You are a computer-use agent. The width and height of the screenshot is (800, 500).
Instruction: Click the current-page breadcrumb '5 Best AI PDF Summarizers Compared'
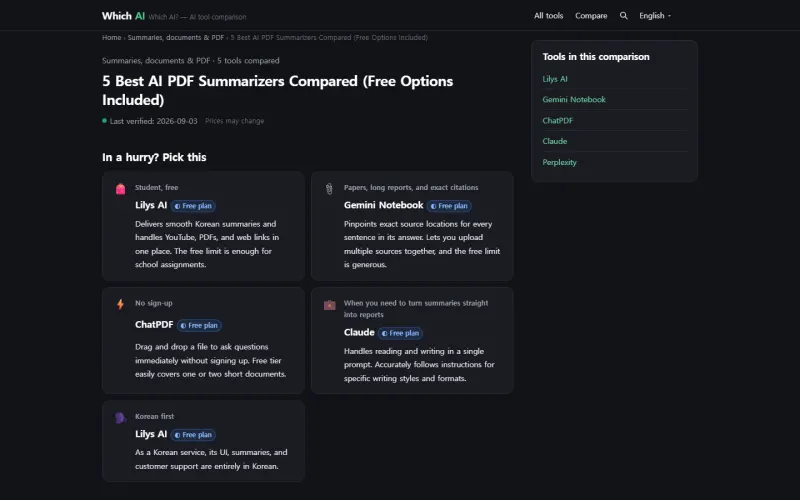(329, 37)
